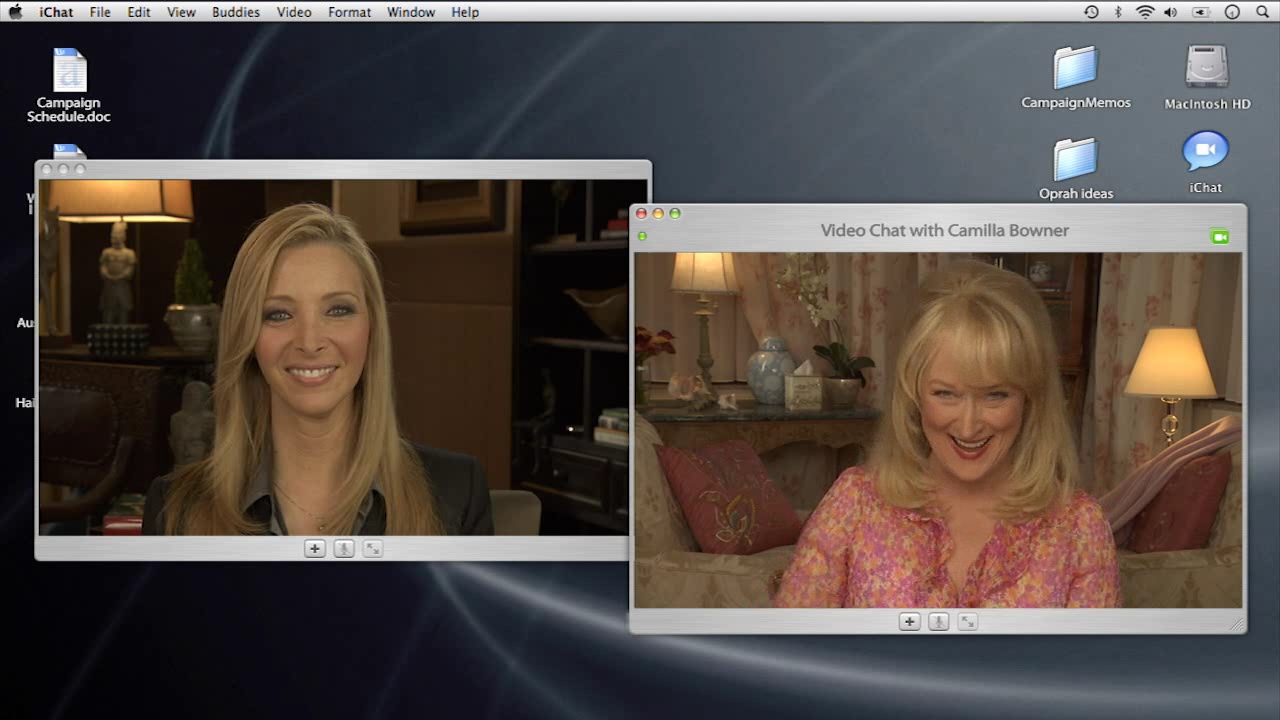
Task: Open Spotlight search magnifier
Action: click(x=1262, y=12)
